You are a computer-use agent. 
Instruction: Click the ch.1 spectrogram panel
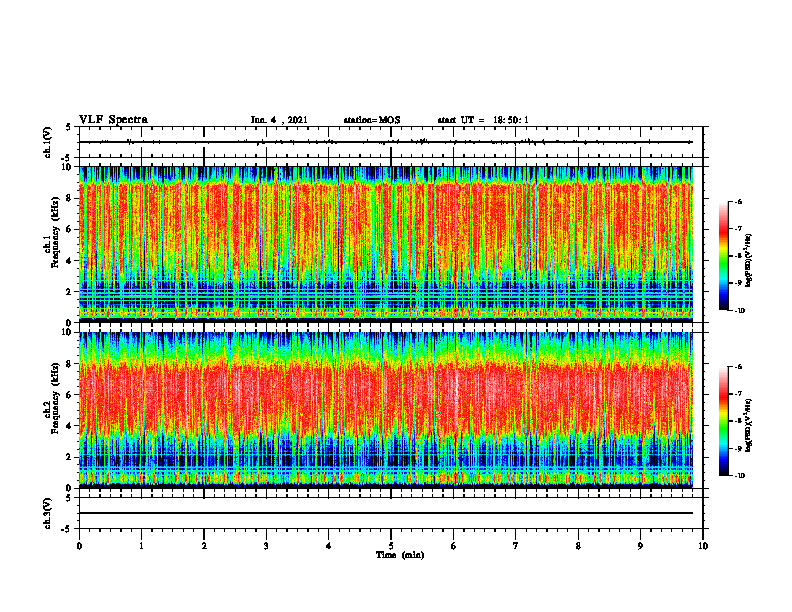tap(386, 244)
